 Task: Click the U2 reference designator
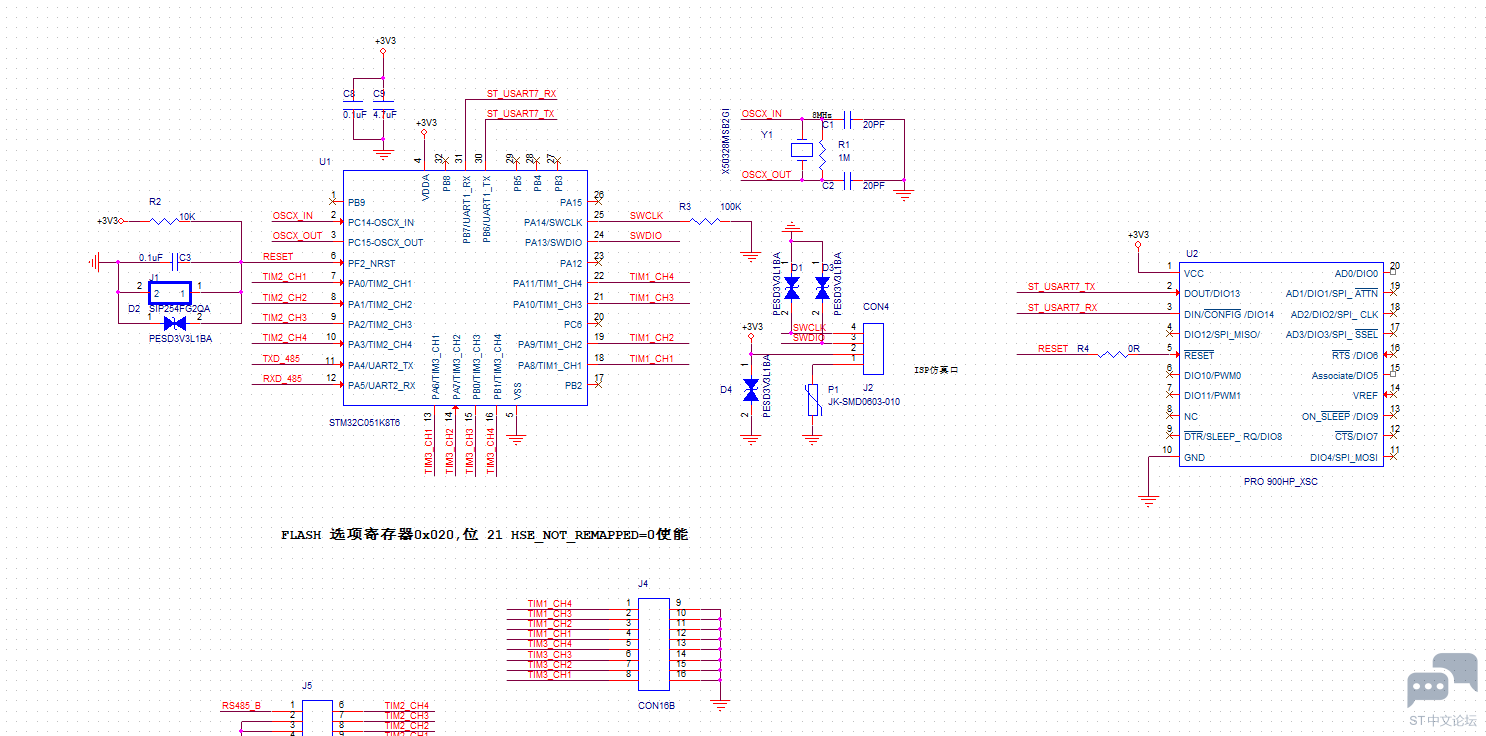(x=1192, y=253)
